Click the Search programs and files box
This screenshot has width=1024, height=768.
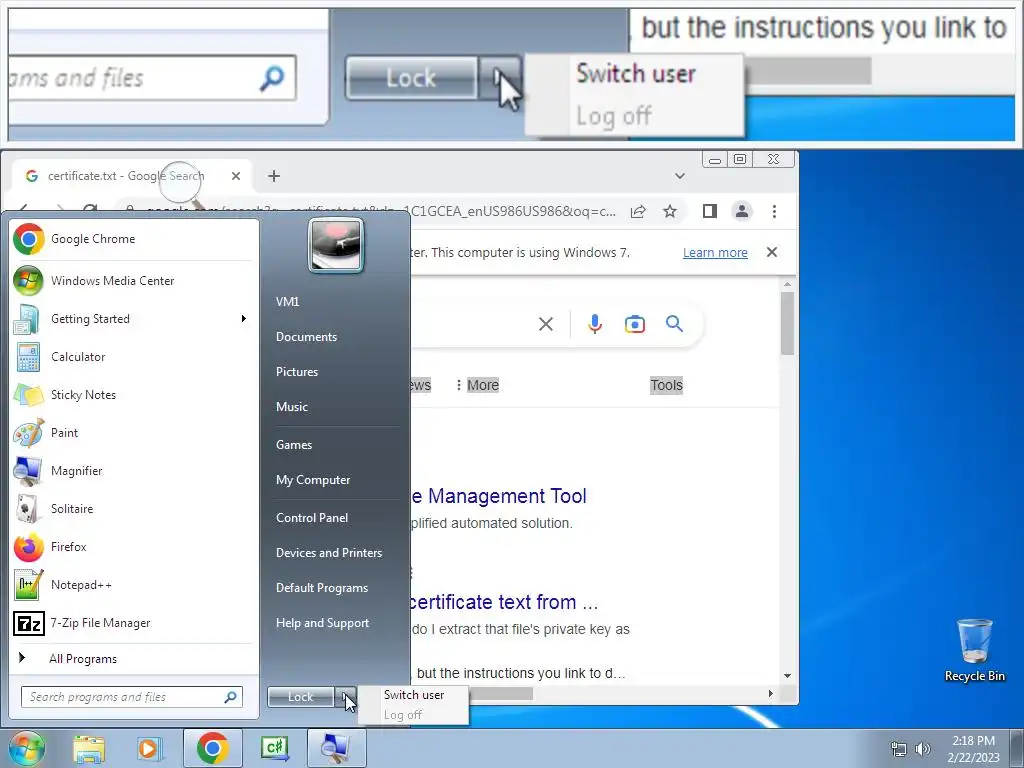click(x=132, y=697)
